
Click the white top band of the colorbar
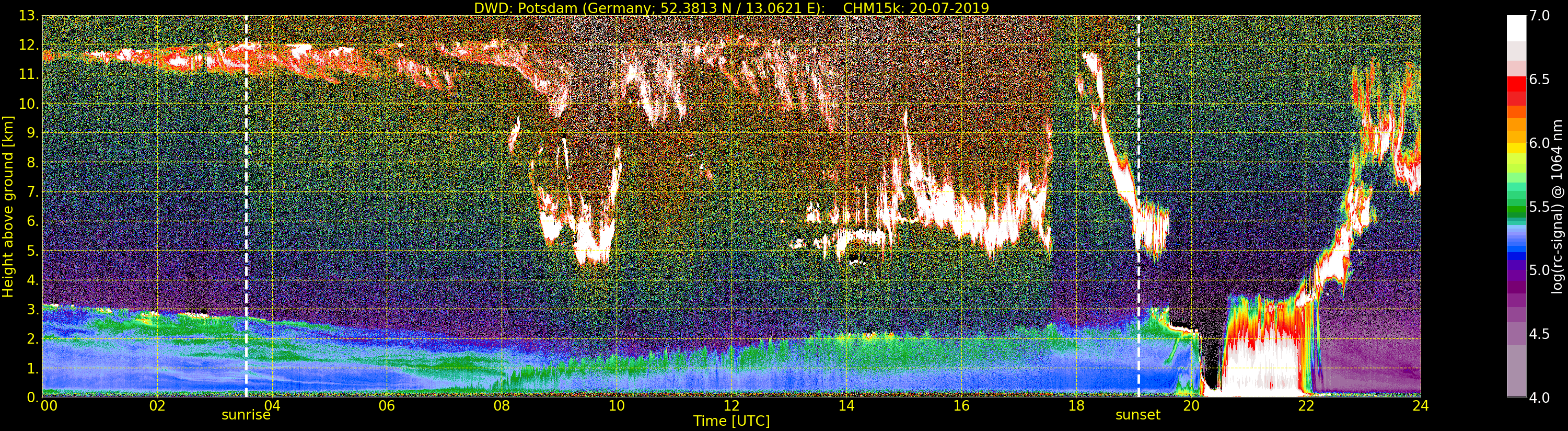(1516, 28)
